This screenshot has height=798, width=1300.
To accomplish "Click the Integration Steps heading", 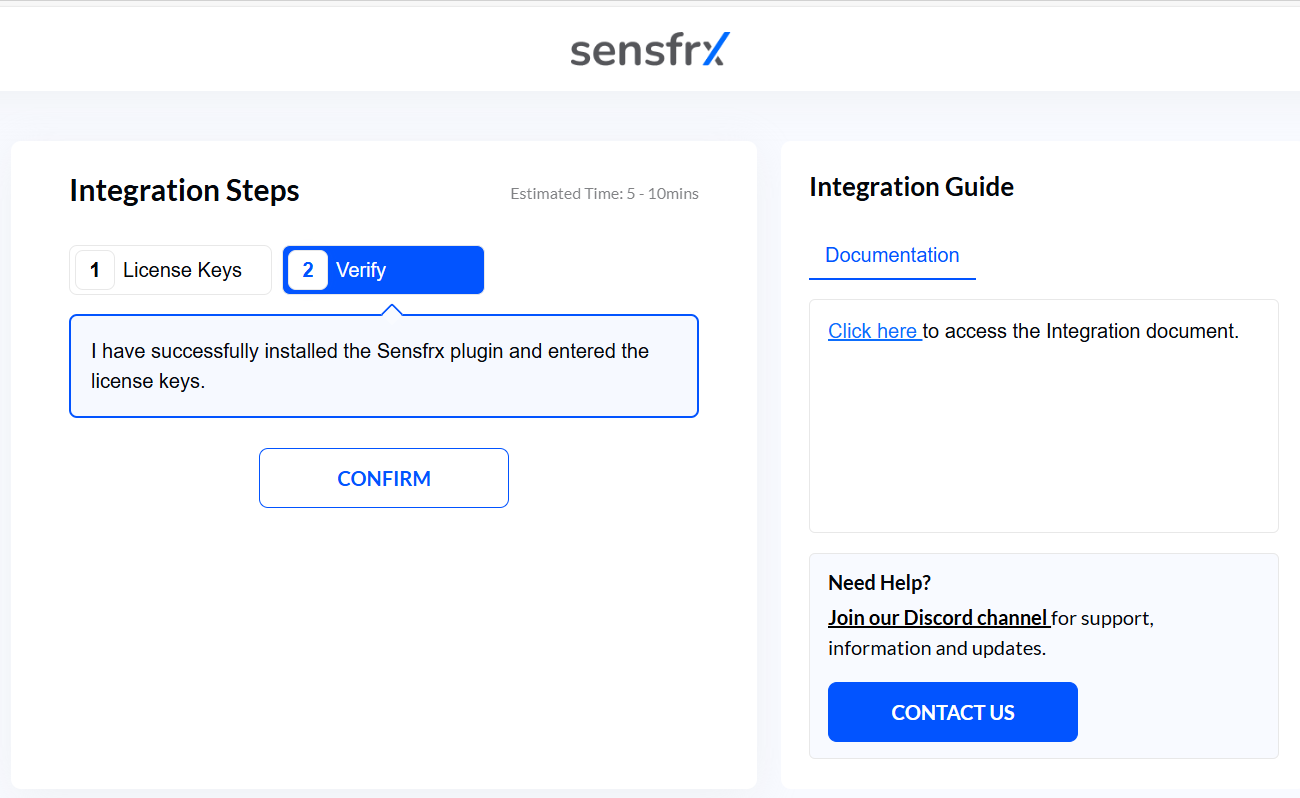I will tap(184, 191).
